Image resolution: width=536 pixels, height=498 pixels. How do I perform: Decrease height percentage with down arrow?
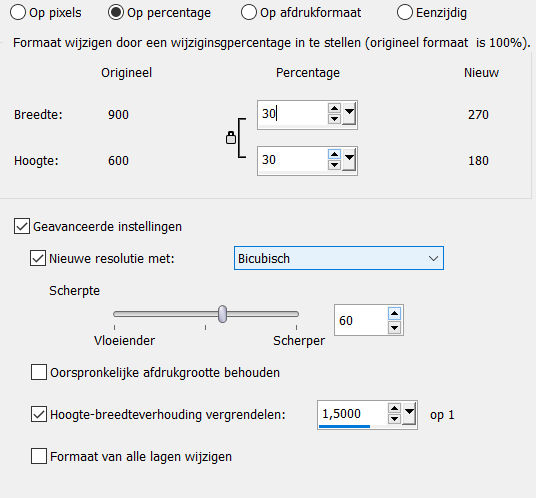pyautogui.click(x=334, y=165)
